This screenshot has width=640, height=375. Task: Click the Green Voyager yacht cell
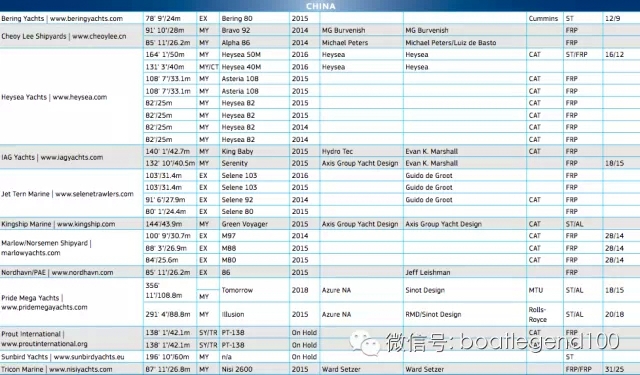pyautogui.click(x=254, y=224)
